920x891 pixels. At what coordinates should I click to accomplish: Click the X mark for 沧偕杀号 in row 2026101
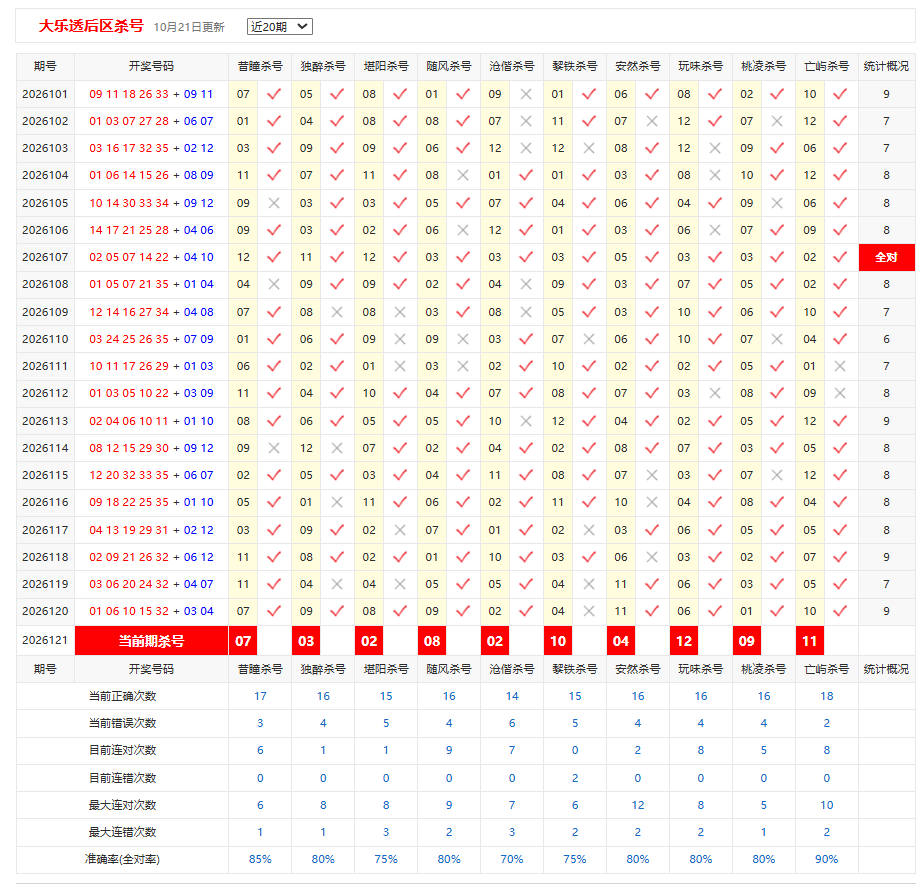(526, 94)
